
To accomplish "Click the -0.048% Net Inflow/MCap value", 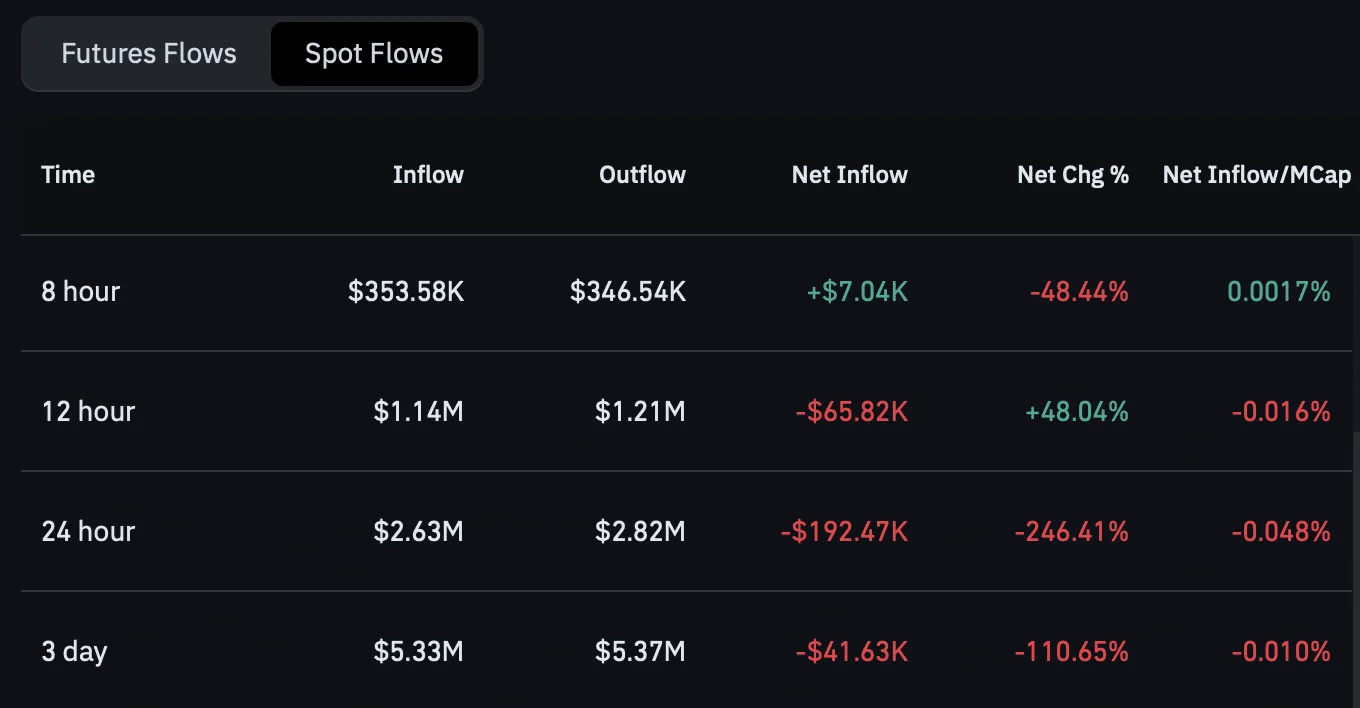I will click(x=1281, y=531).
